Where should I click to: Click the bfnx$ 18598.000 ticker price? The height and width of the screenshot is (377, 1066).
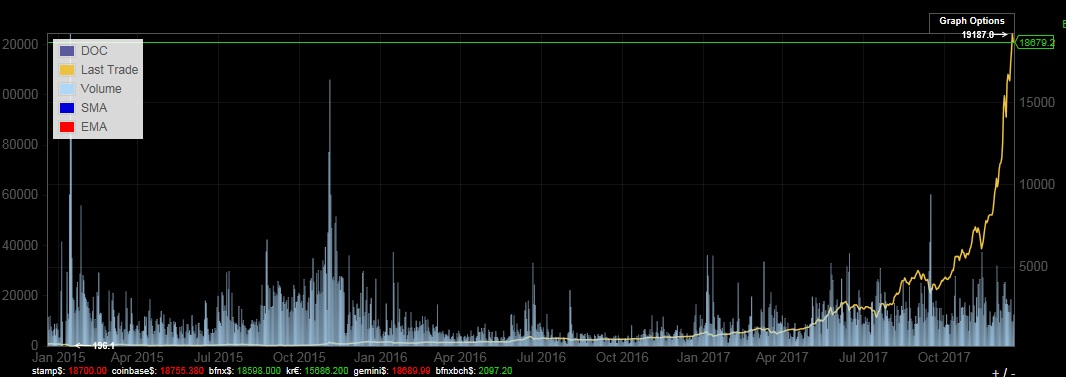click(x=258, y=371)
